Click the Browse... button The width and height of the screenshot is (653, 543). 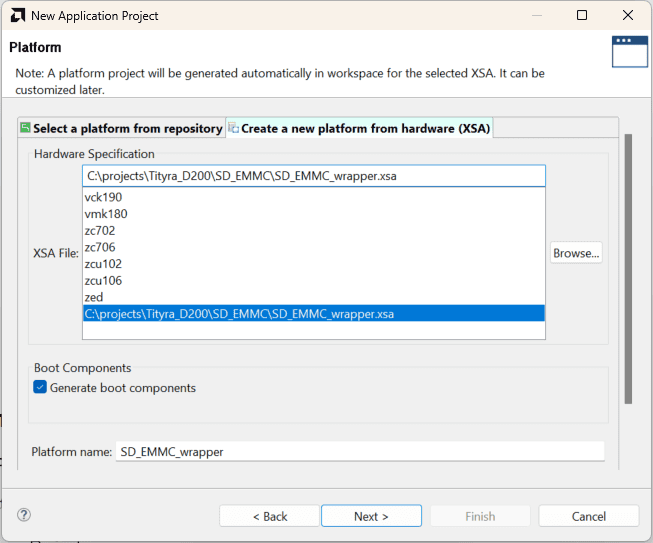pos(576,253)
